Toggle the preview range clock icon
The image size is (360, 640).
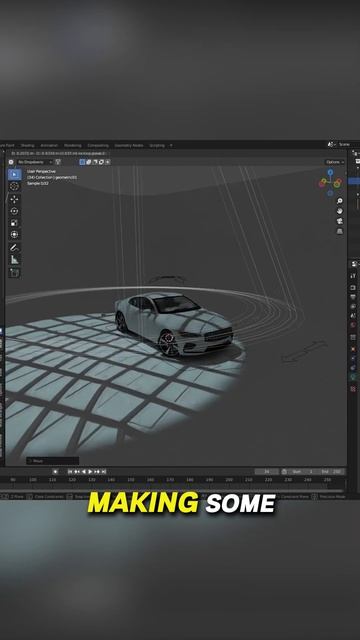click(284, 471)
